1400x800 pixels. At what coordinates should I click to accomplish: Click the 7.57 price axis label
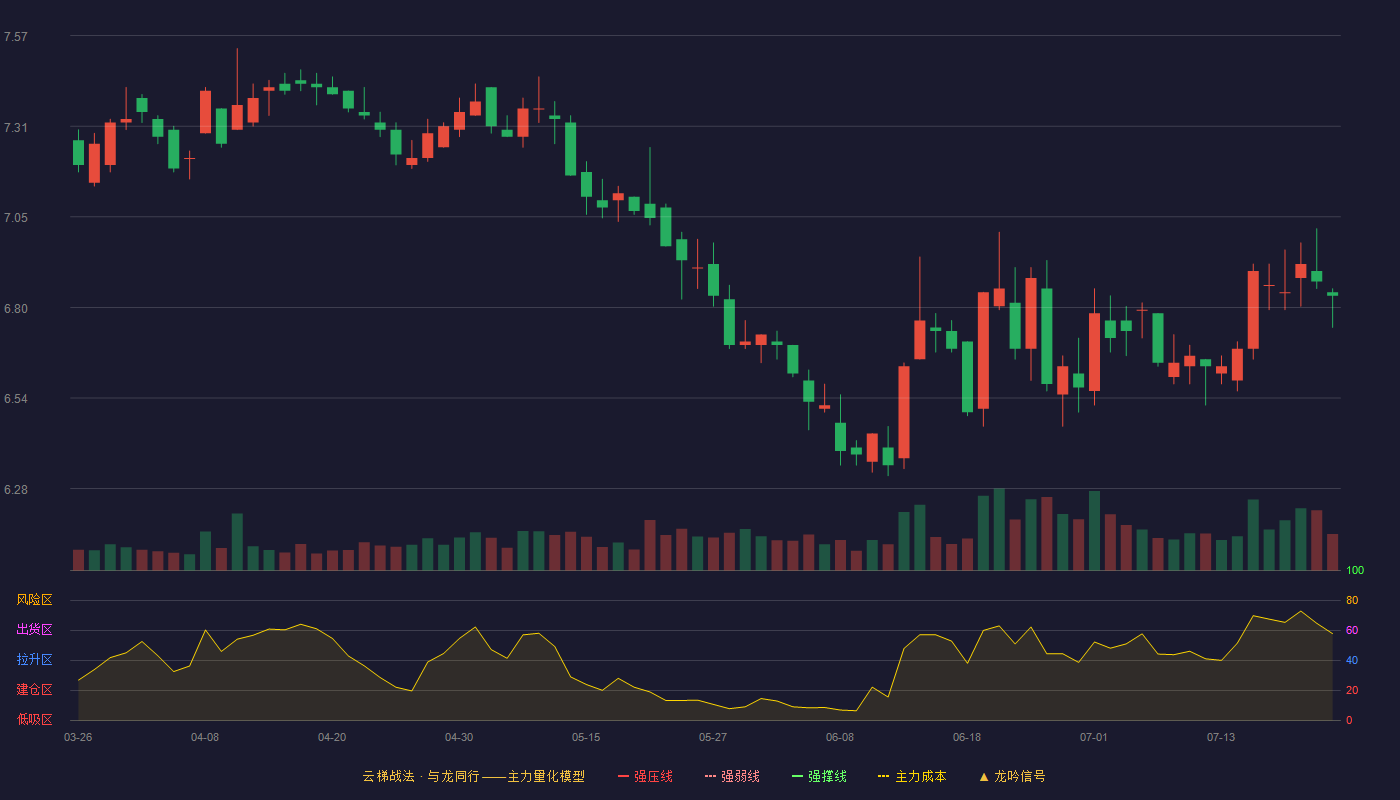coord(16,37)
